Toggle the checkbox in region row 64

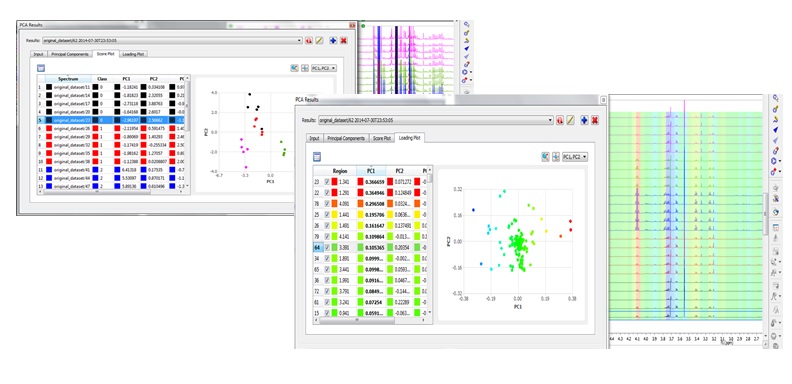(x=327, y=248)
